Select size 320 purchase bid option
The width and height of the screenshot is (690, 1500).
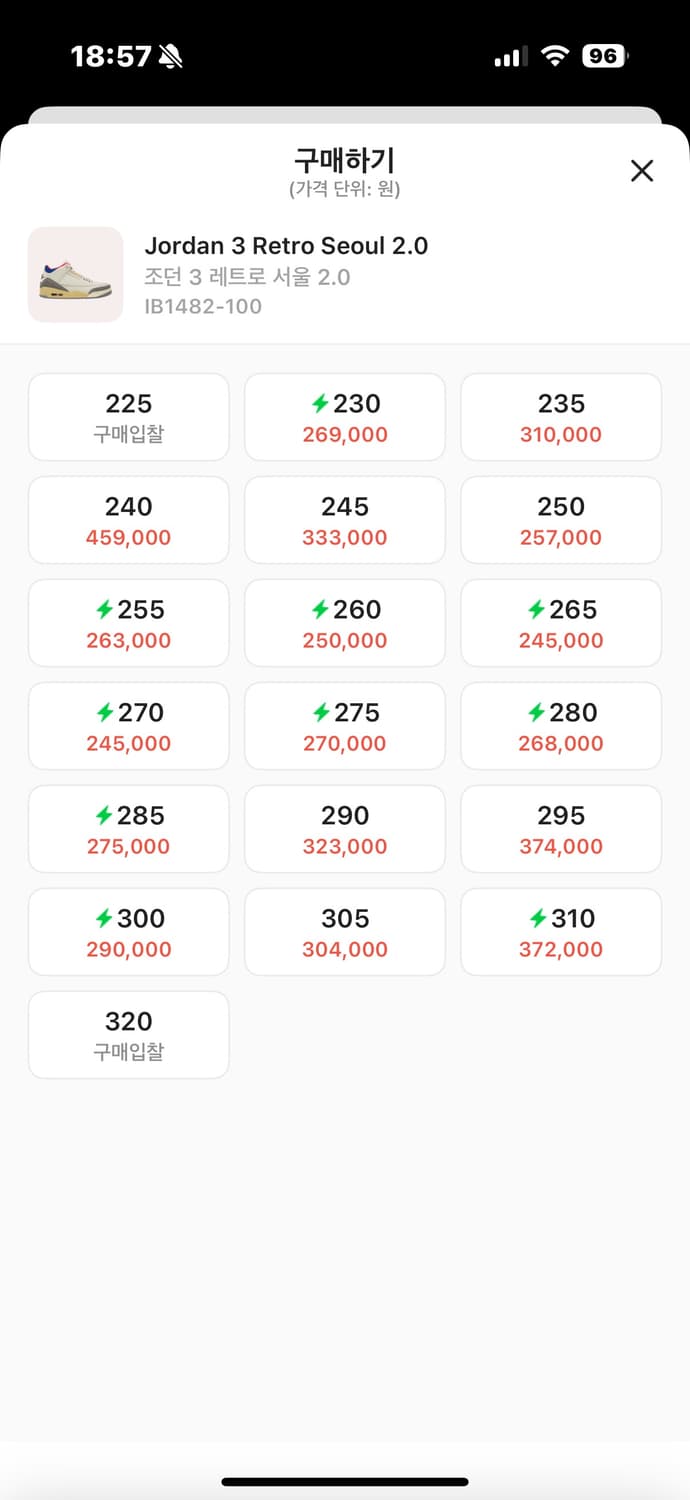point(129,1035)
